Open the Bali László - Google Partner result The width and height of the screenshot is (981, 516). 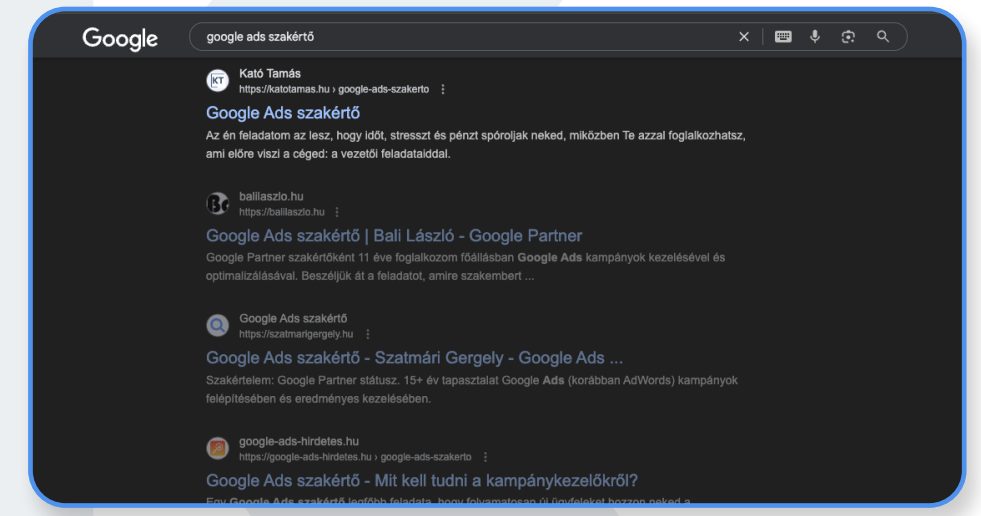coord(394,236)
